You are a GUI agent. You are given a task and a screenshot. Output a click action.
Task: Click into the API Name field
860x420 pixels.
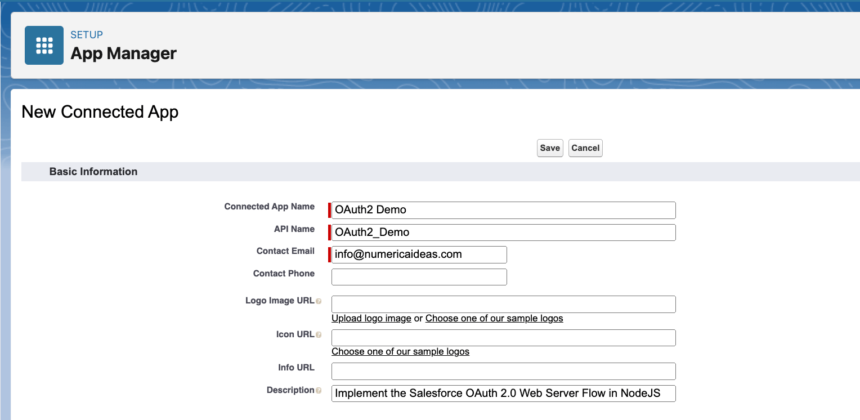pos(503,233)
